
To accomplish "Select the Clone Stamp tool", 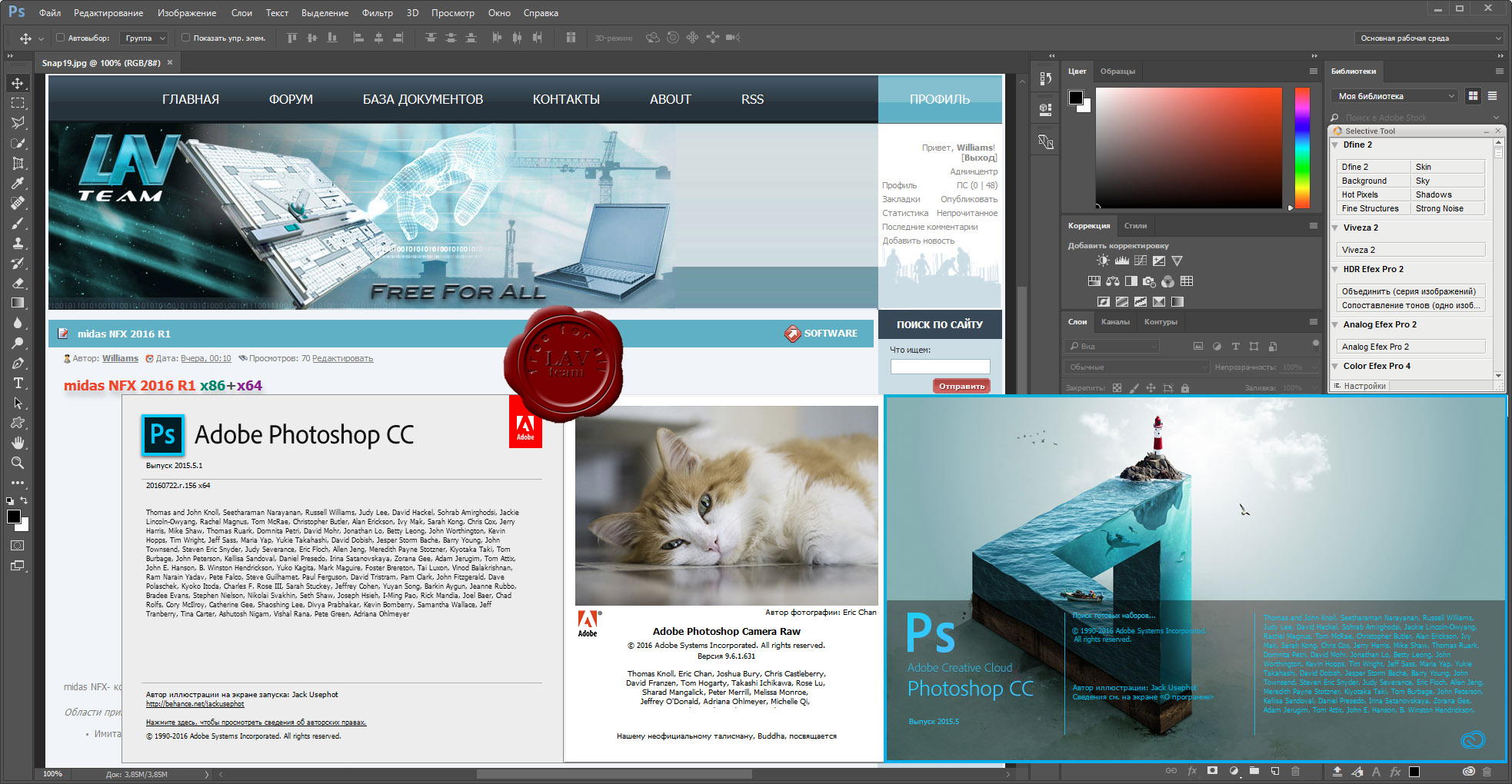I will [x=18, y=243].
